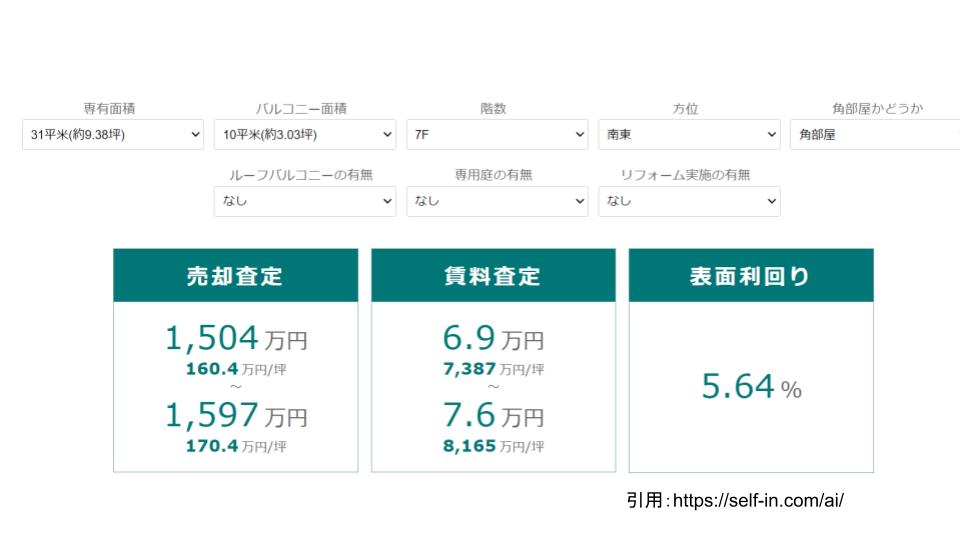The height and width of the screenshot is (540, 960).
Task: Open the 専用庭の有無 dropdown
Action: click(497, 201)
